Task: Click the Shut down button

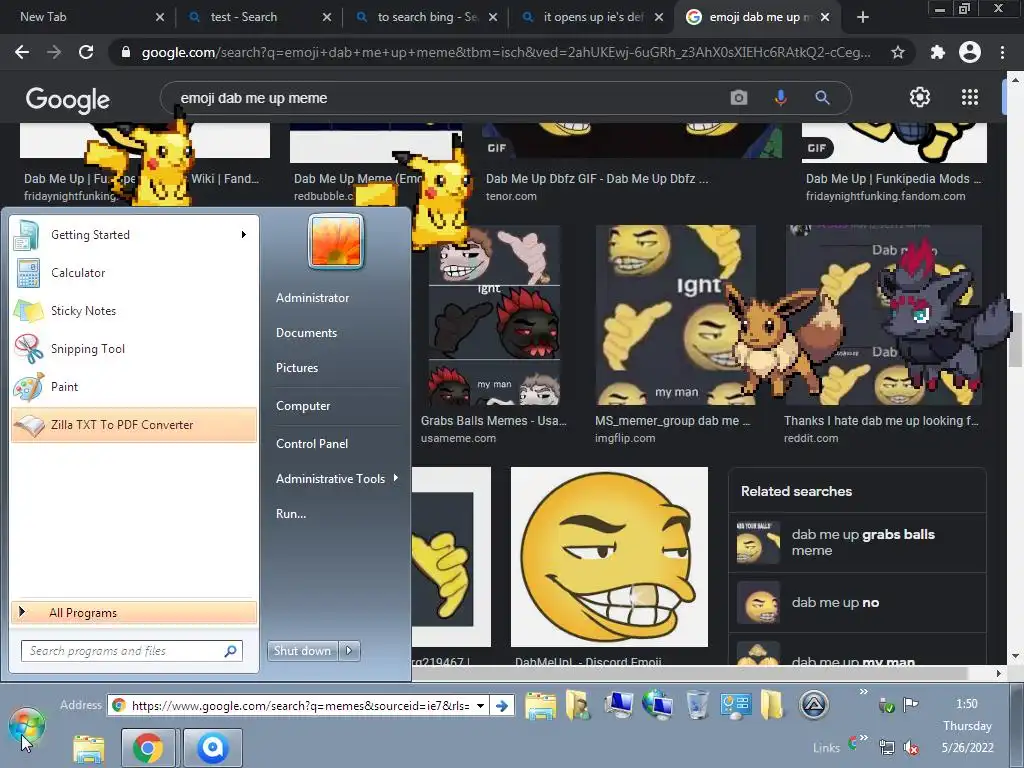Action: pos(302,650)
